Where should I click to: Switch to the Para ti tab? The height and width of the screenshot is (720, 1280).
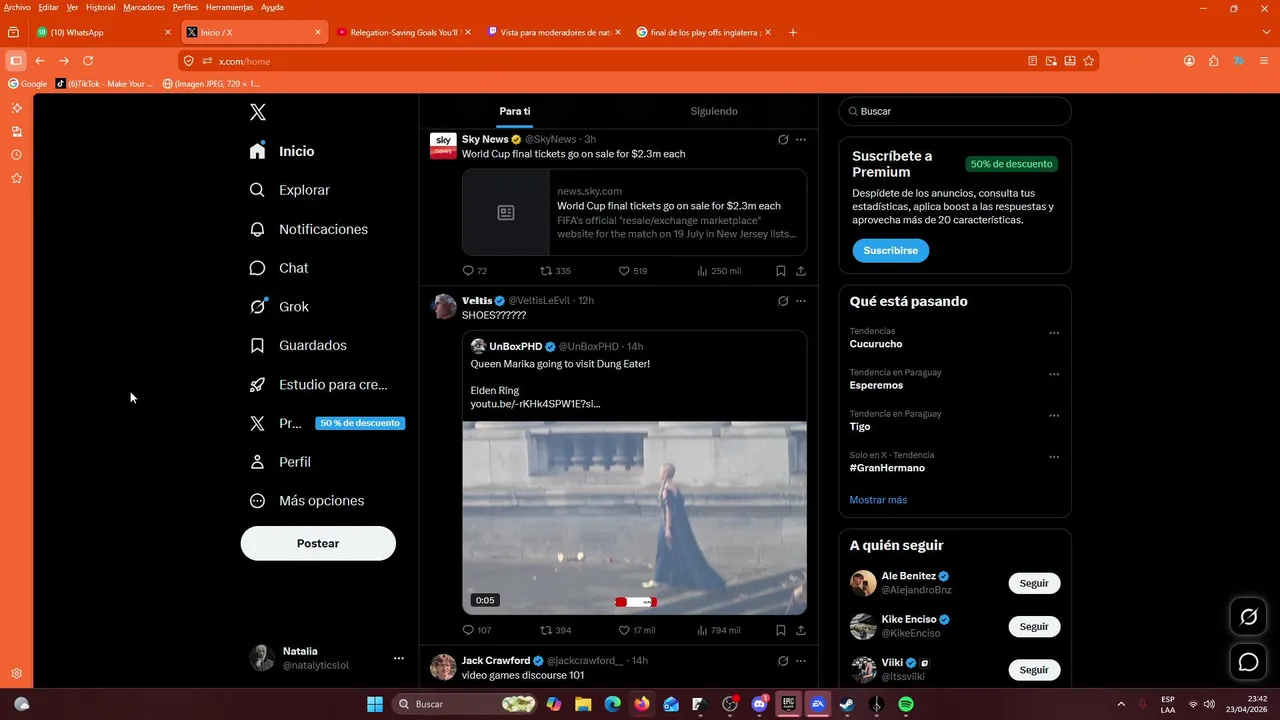click(x=515, y=111)
